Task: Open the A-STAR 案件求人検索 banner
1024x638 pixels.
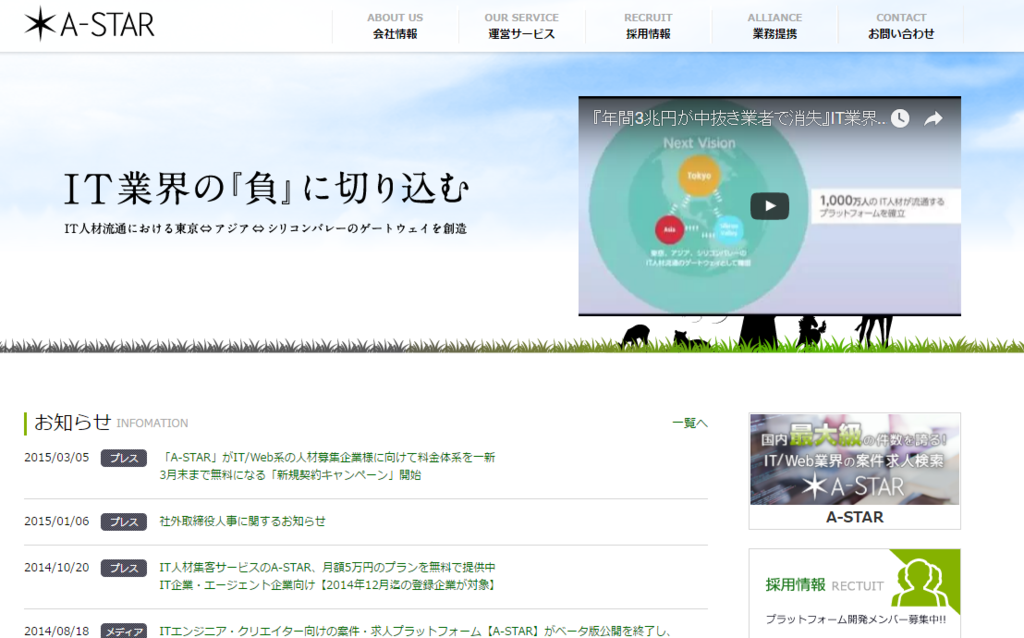Action: coord(854,459)
